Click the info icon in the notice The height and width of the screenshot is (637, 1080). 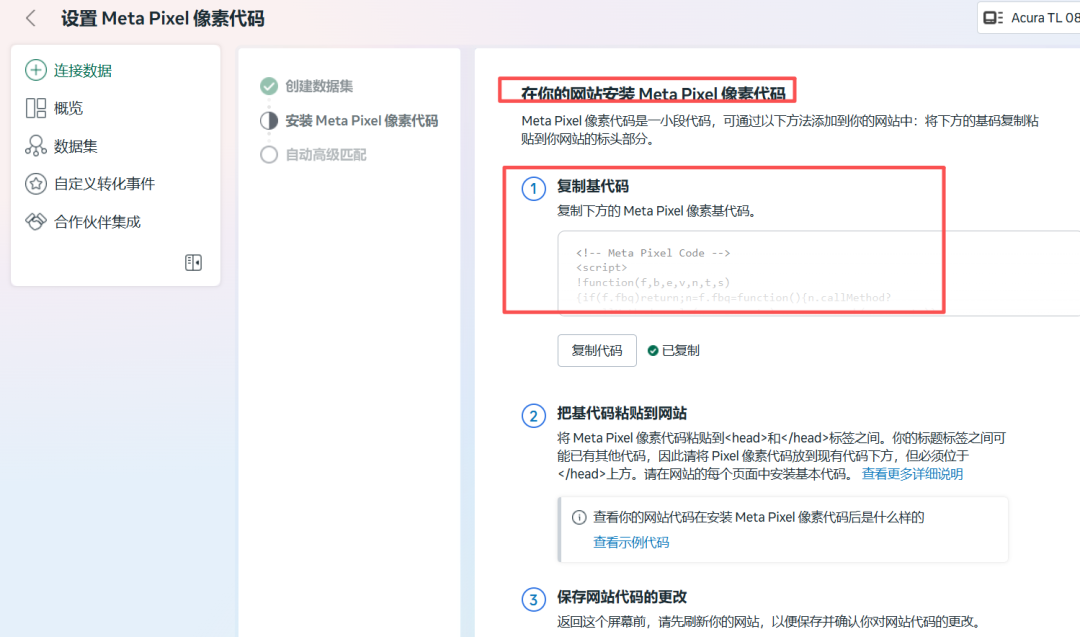coord(579,517)
